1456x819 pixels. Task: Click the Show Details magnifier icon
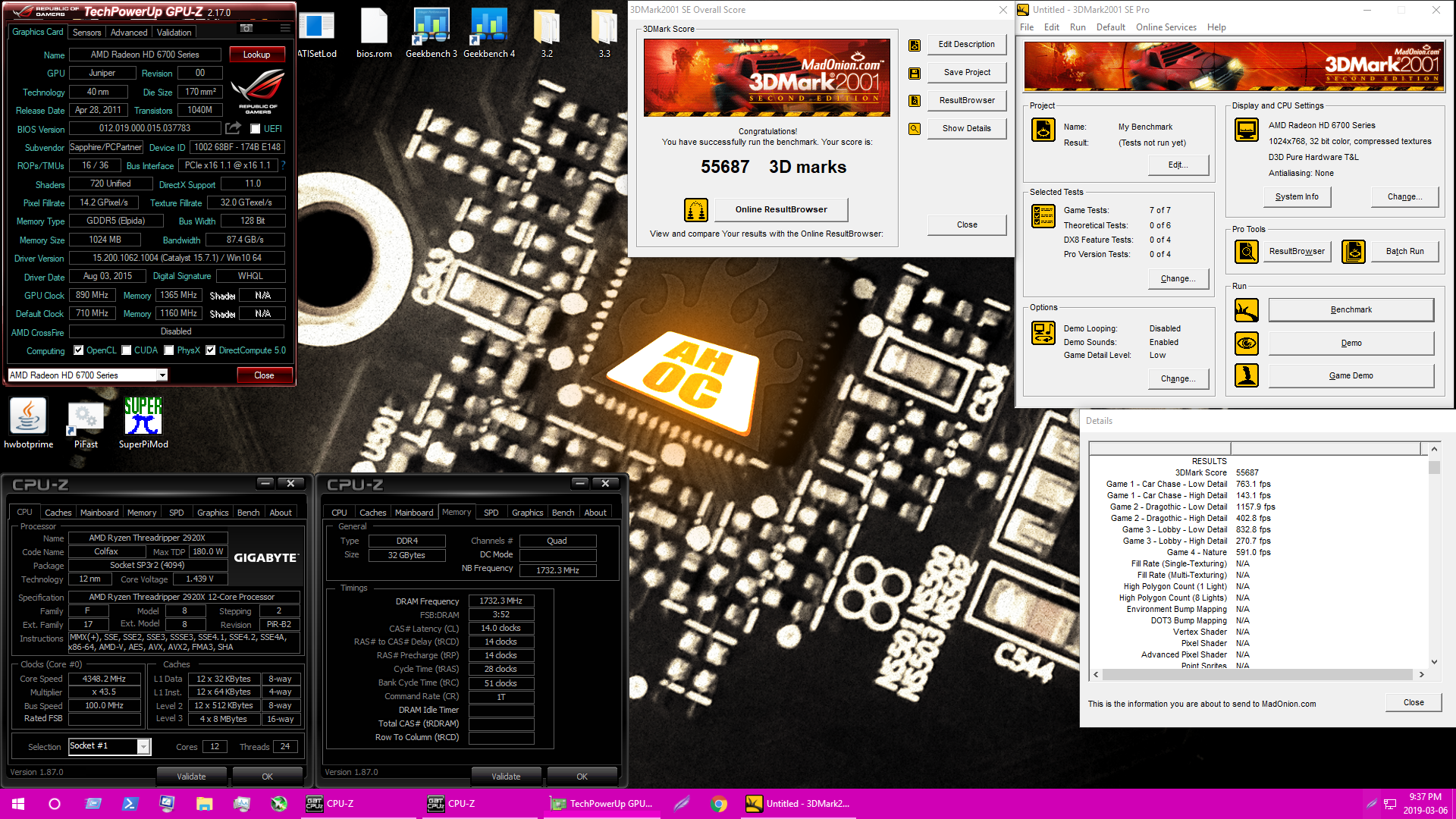tap(915, 128)
